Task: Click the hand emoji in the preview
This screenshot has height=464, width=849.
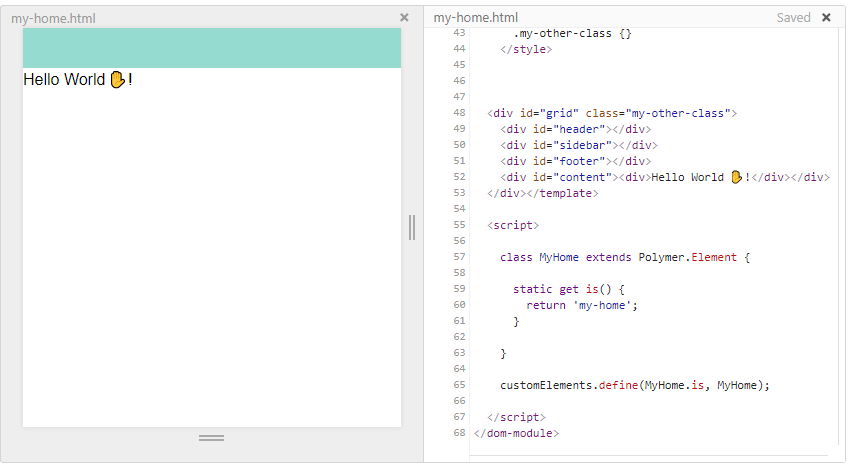Action: (x=117, y=80)
